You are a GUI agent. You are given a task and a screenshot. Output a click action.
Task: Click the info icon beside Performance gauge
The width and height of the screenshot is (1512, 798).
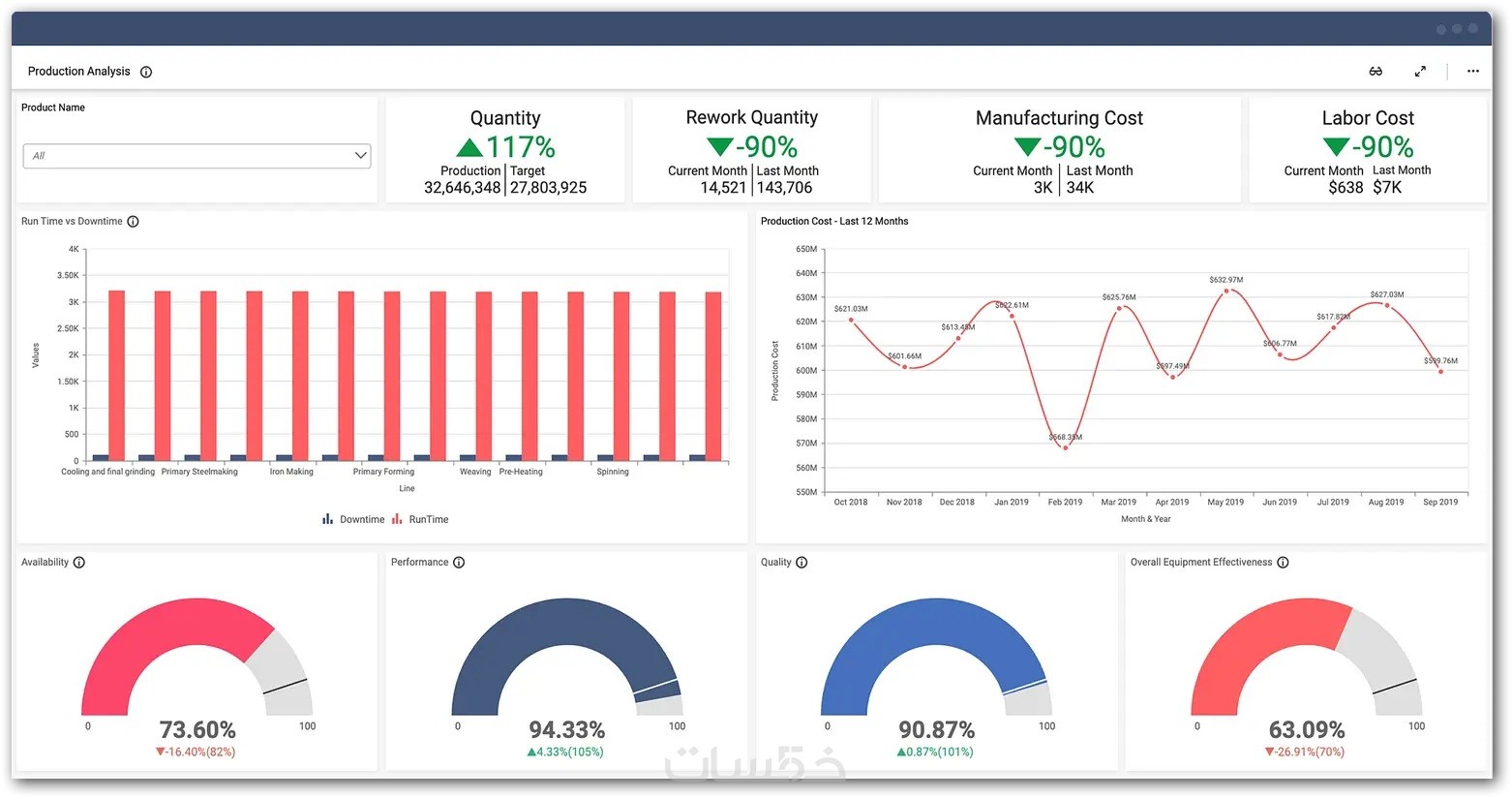(x=459, y=562)
